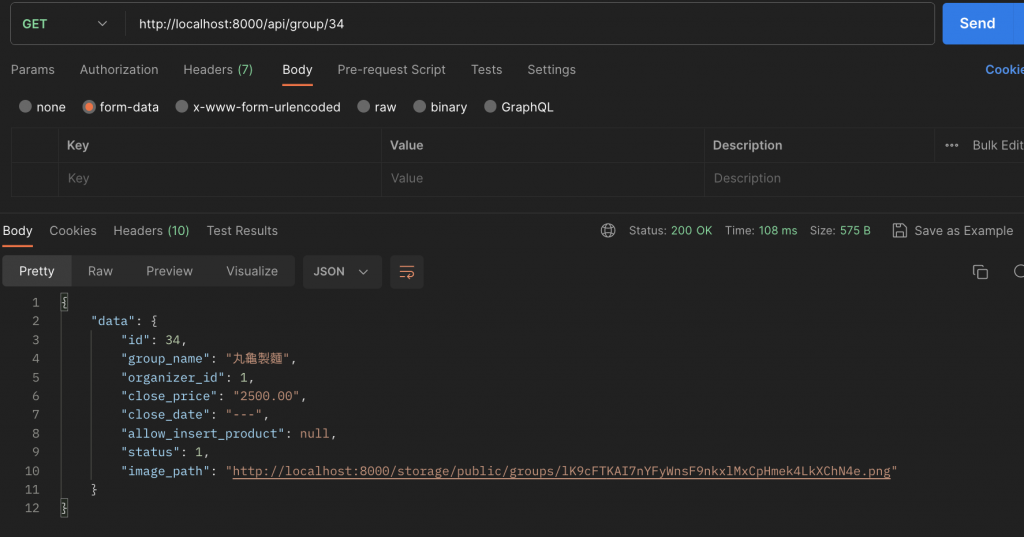Click the word wrap icon

tap(406, 272)
